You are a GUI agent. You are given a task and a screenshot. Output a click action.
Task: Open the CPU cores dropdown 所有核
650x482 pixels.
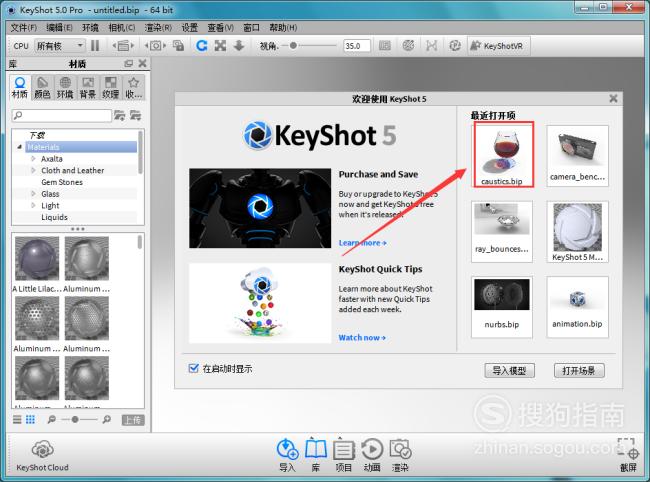pyautogui.click(x=59, y=46)
